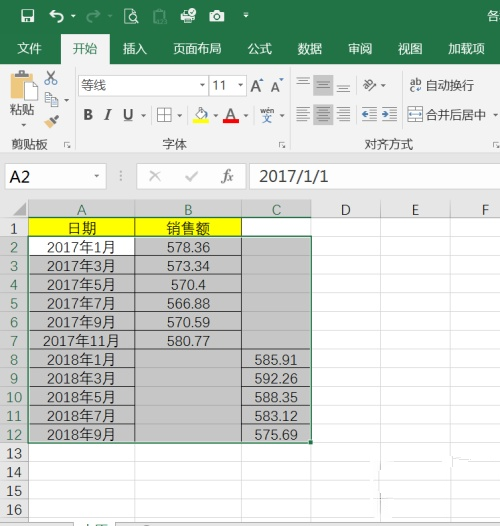This screenshot has width=500, height=526.
Task: Open the 剪贴板 dialog launcher
Action: pos(67,145)
